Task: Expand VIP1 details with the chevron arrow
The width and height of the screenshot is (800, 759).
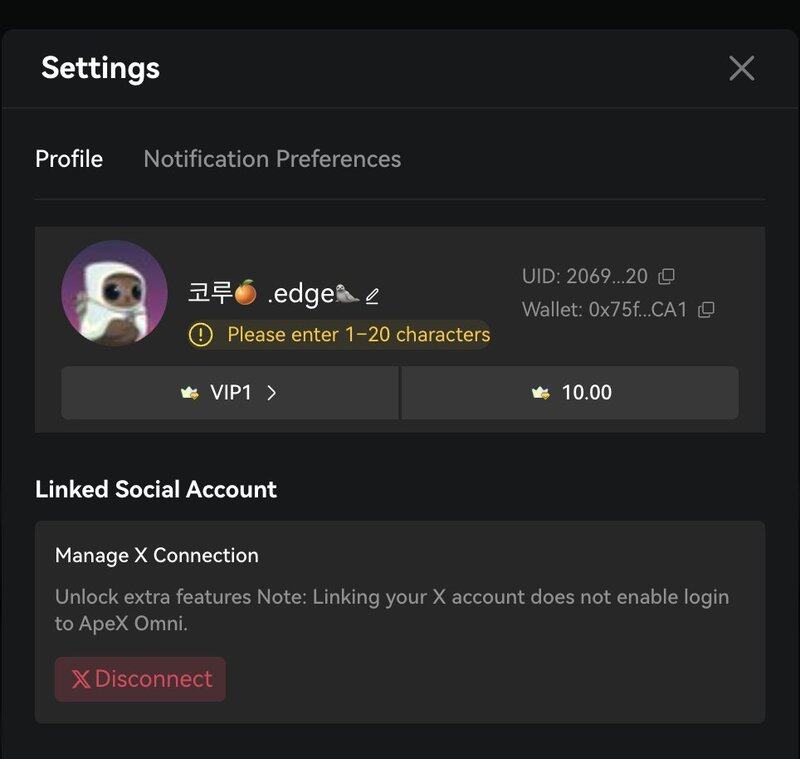Action: [x=271, y=393]
